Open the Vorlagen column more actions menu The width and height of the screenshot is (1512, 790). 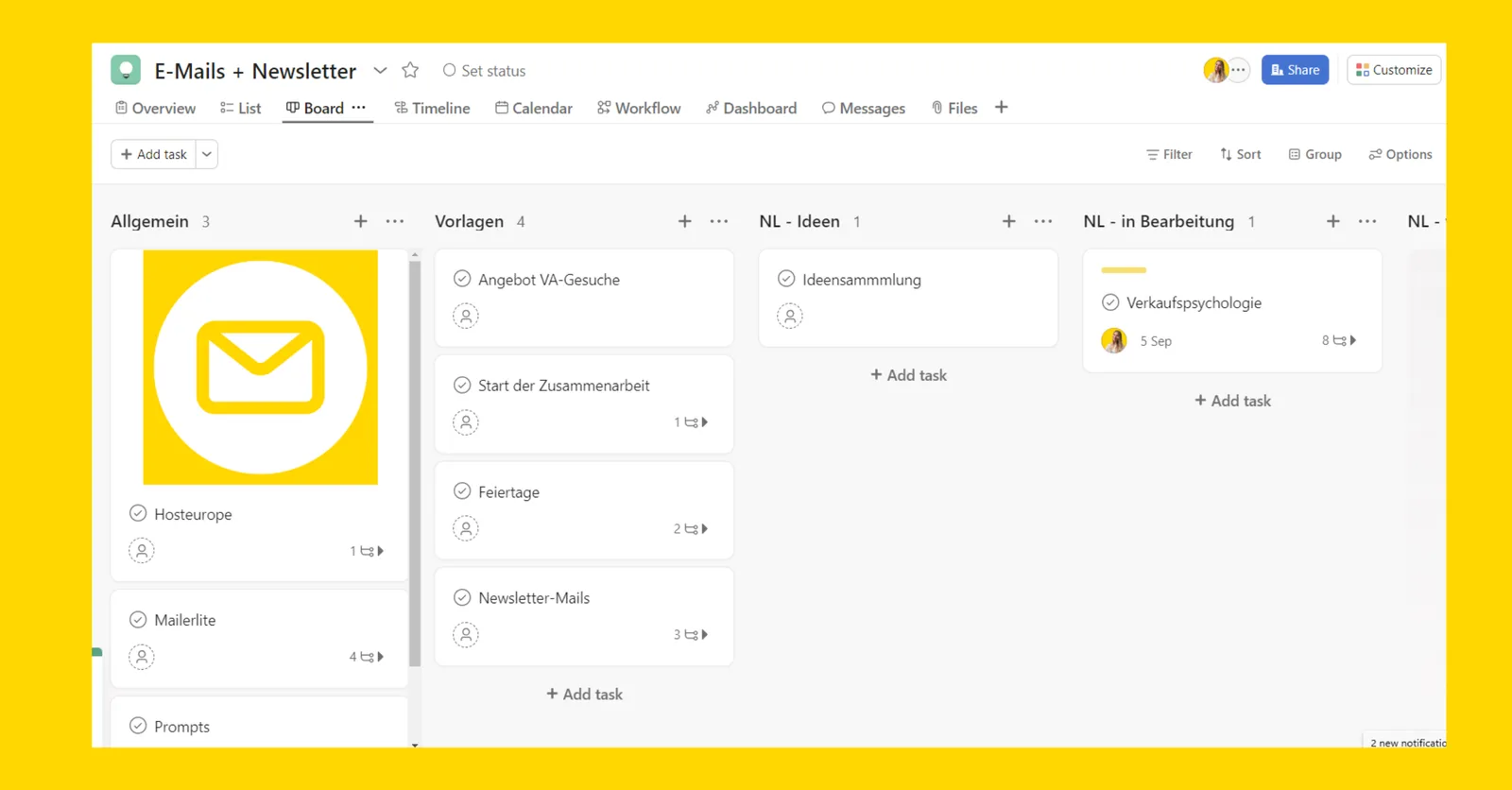click(x=719, y=221)
